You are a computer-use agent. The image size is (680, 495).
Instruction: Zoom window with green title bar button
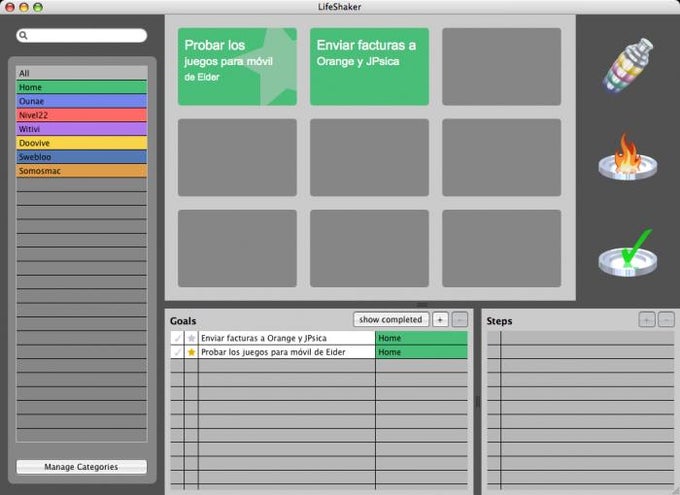(38, 7)
